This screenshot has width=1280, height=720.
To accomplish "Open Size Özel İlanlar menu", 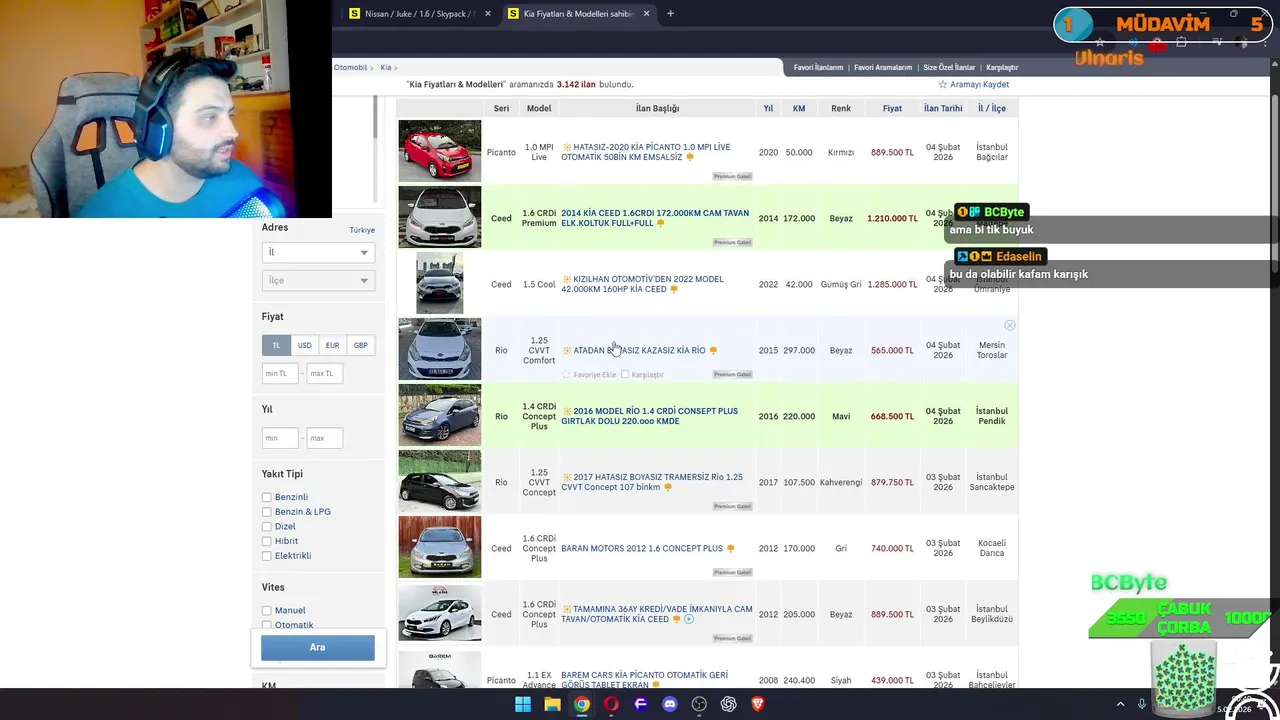I will pos(949,68).
